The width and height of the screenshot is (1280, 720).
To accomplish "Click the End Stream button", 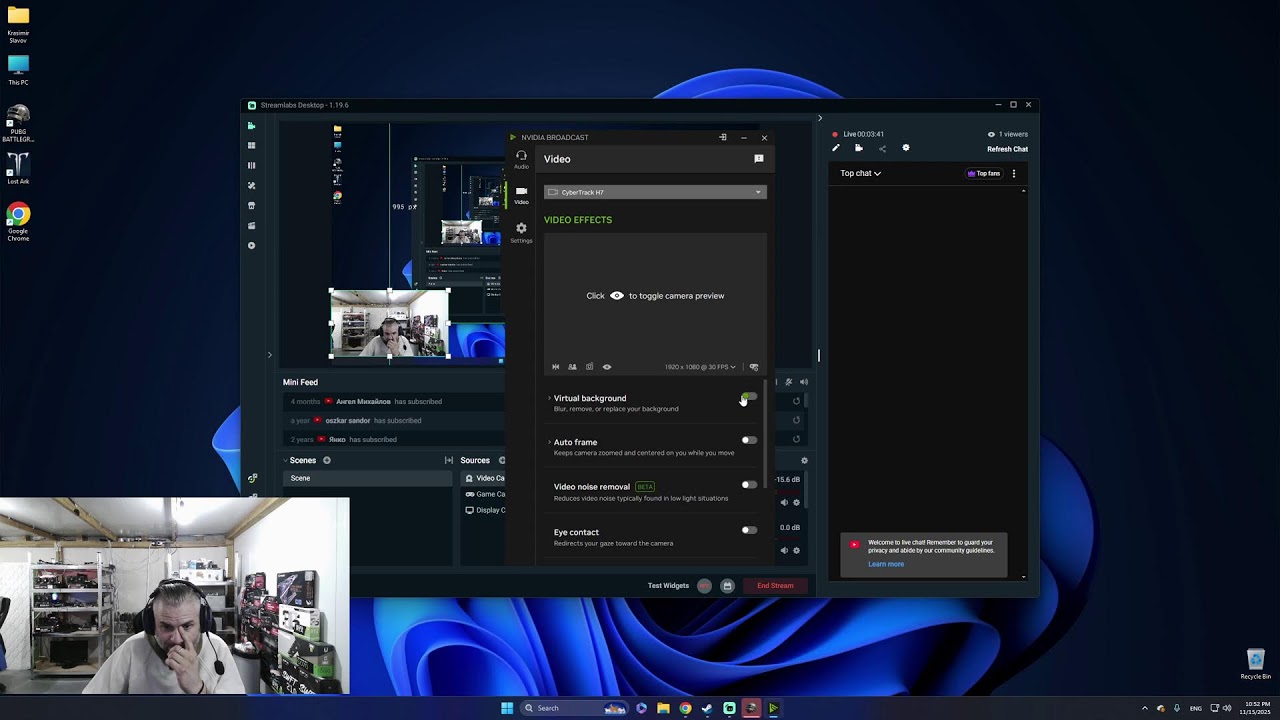I will pos(775,586).
